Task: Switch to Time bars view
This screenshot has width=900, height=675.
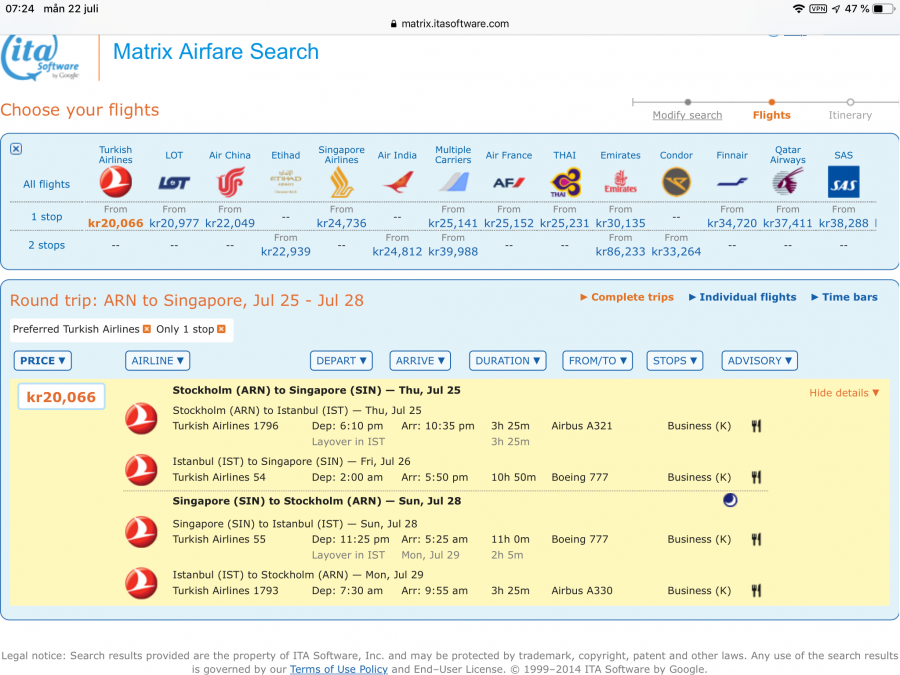Action: point(849,297)
